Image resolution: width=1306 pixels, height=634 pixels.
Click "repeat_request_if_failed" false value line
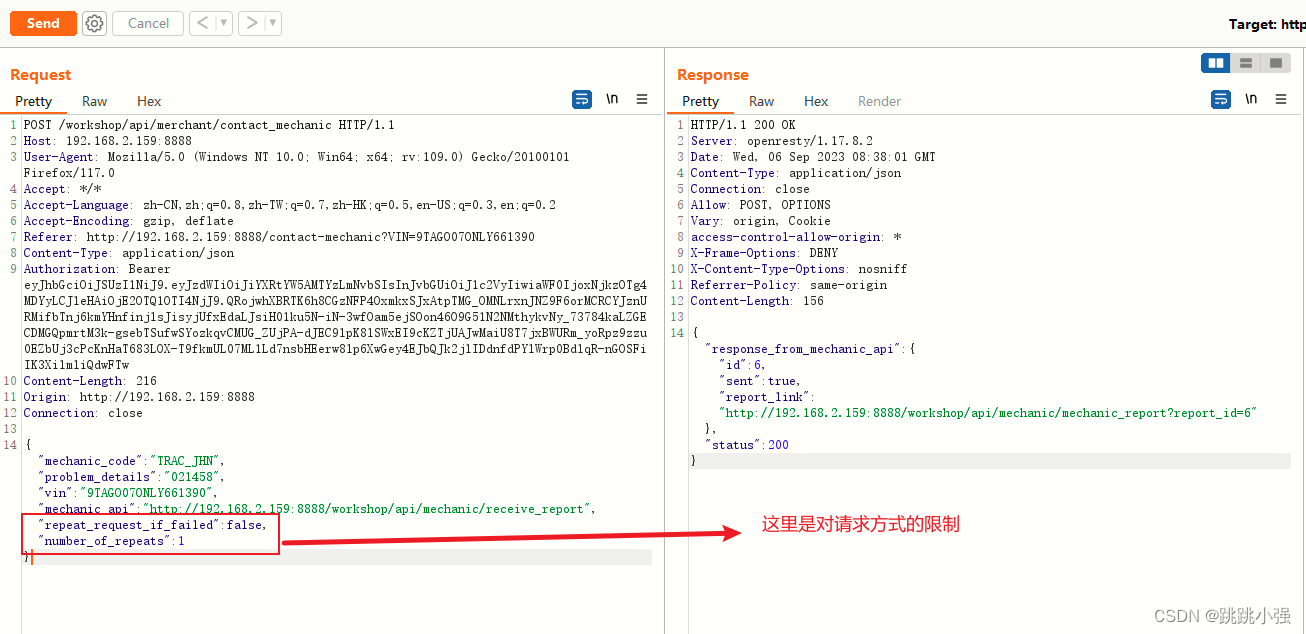[x=152, y=525]
